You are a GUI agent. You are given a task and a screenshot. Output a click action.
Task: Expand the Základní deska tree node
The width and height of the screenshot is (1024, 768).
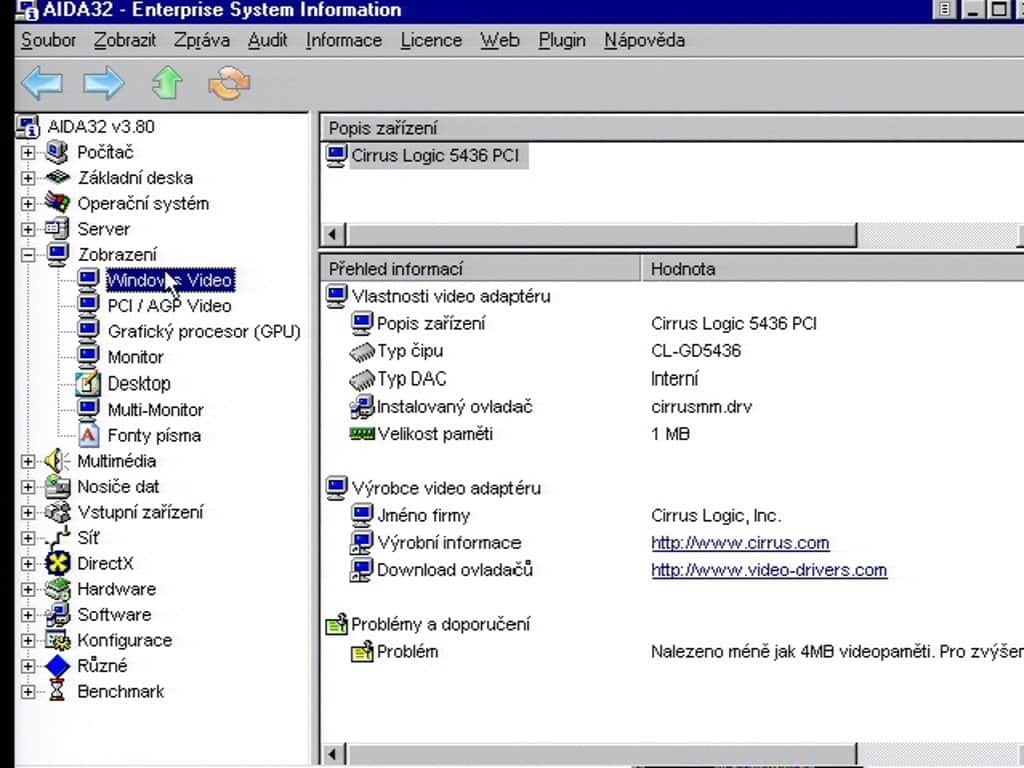[27, 178]
